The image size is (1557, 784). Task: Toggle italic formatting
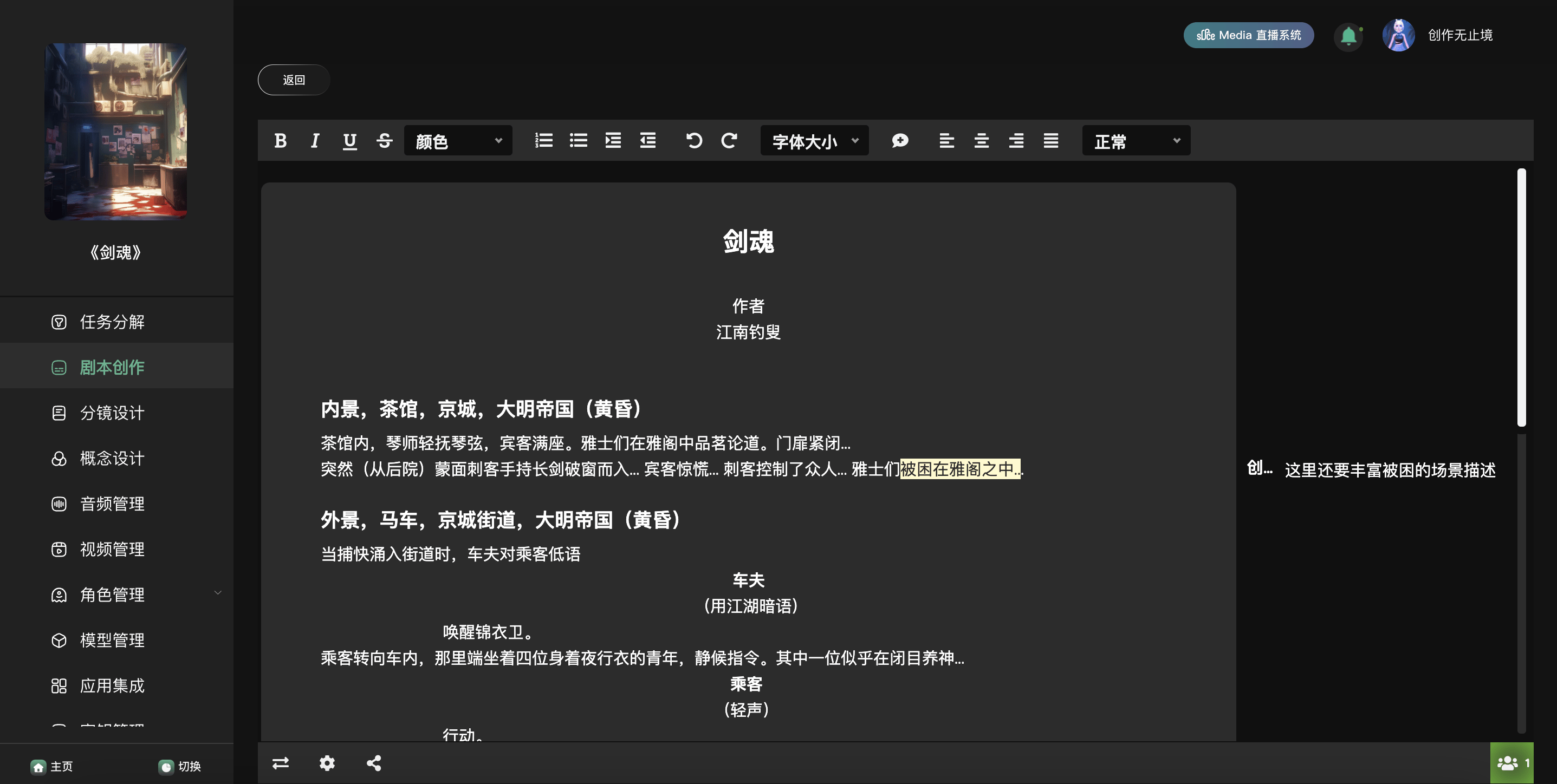click(315, 141)
